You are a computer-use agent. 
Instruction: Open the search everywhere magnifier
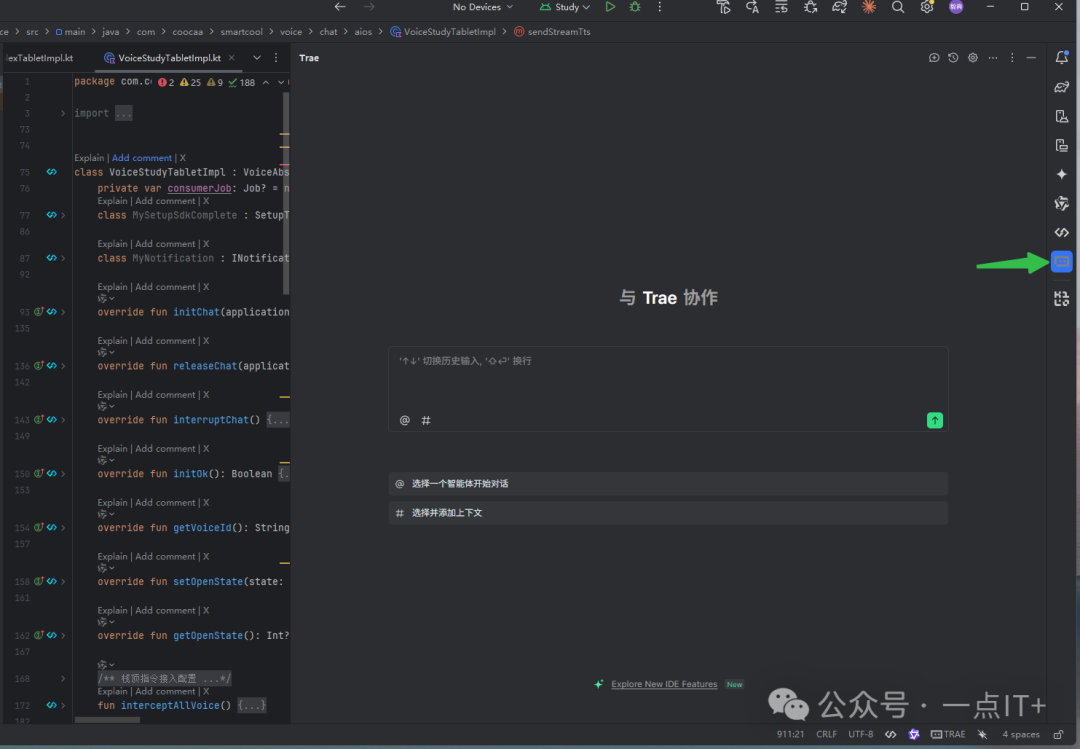click(x=897, y=7)
